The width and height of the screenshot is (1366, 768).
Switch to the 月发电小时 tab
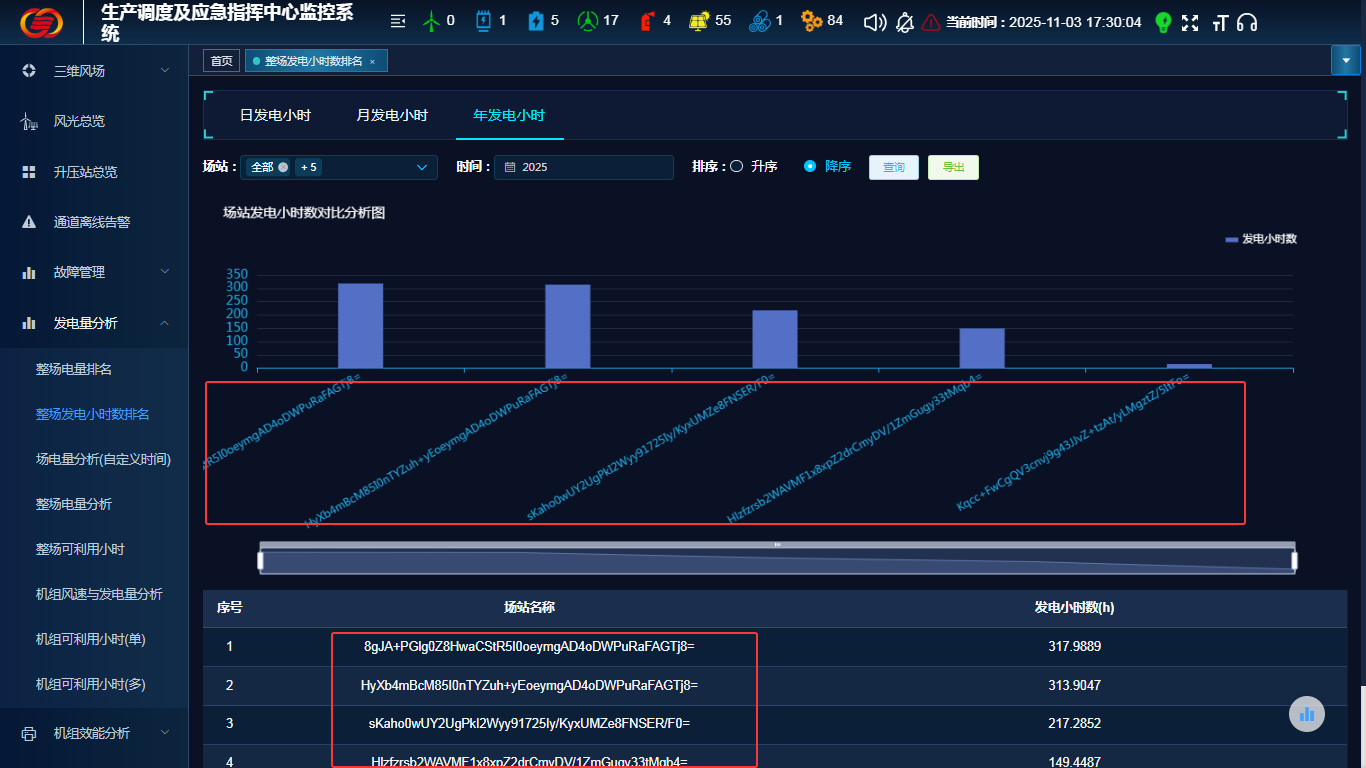click(x=392, y=116)
